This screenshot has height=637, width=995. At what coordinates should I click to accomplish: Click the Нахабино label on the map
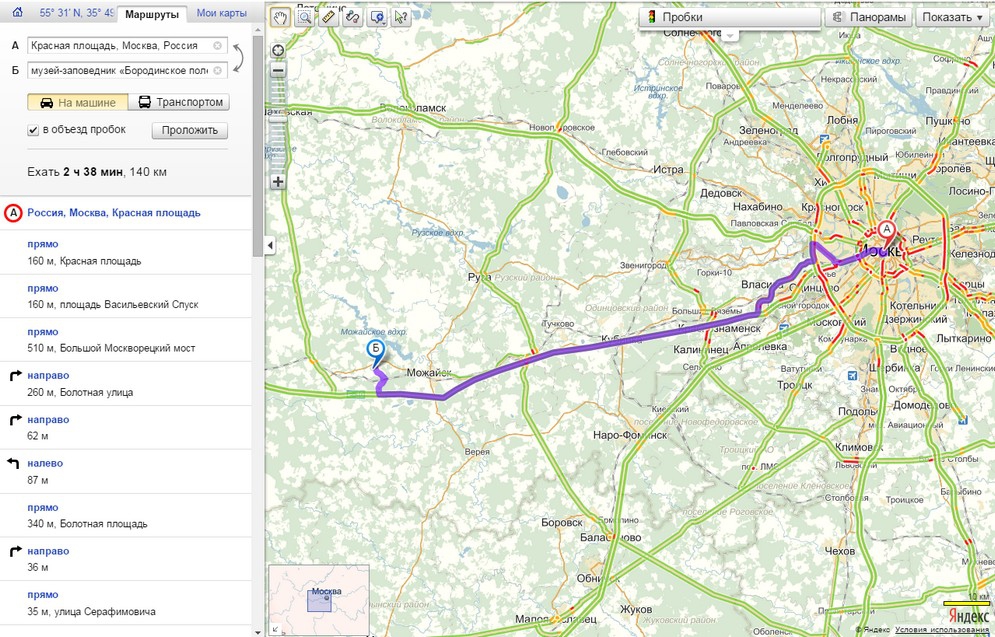pyautogui.click(x=759, y=207)
